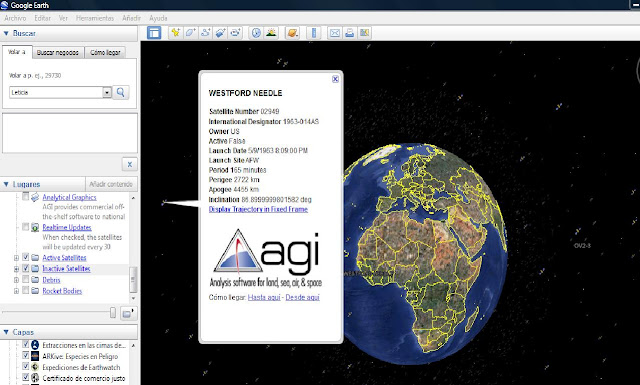The image size is (640, 385).
Task: Select the add image overlay tool
Action: (220, 33)
